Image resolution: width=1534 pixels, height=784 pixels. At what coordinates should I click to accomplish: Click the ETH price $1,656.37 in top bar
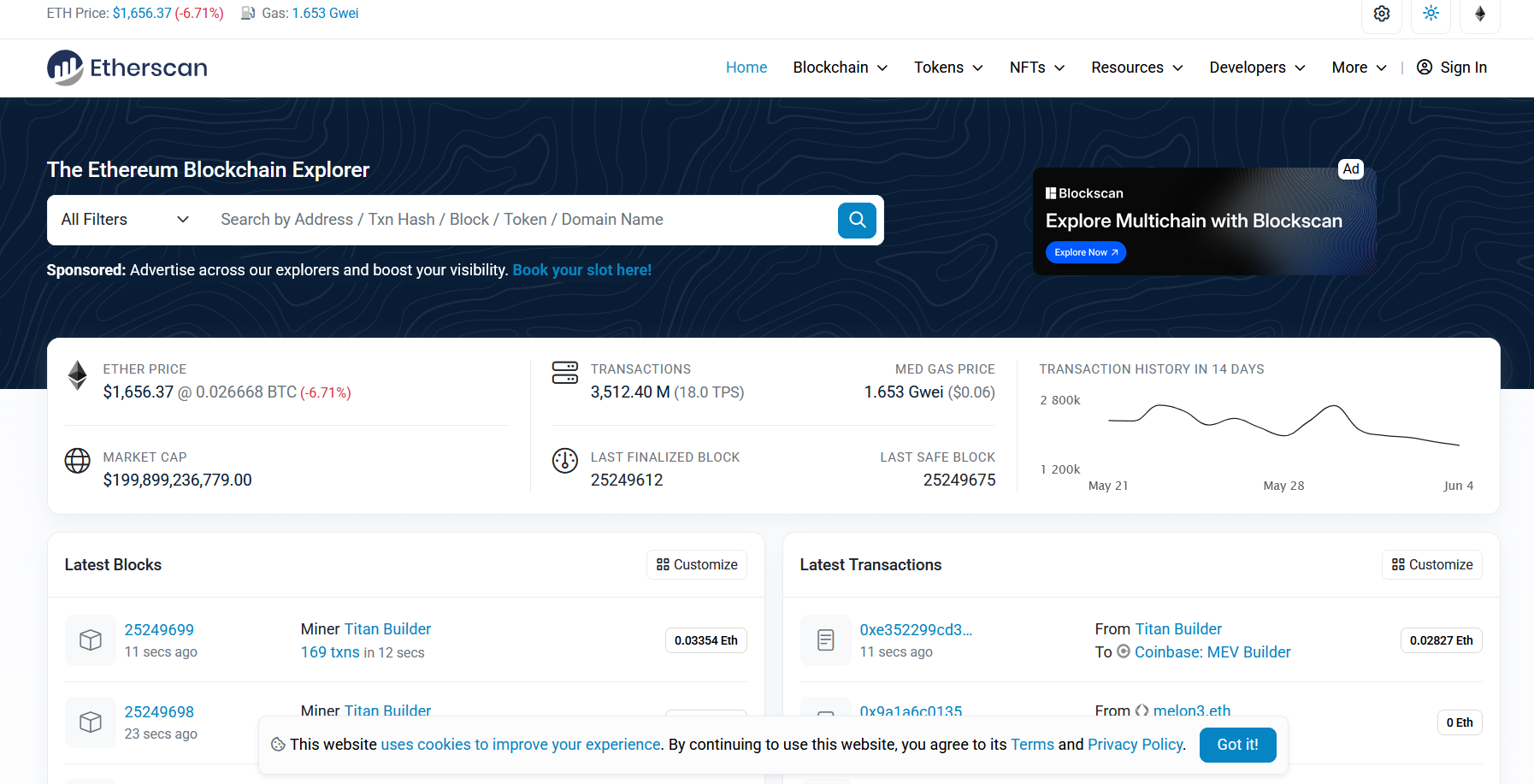[142, 14]
